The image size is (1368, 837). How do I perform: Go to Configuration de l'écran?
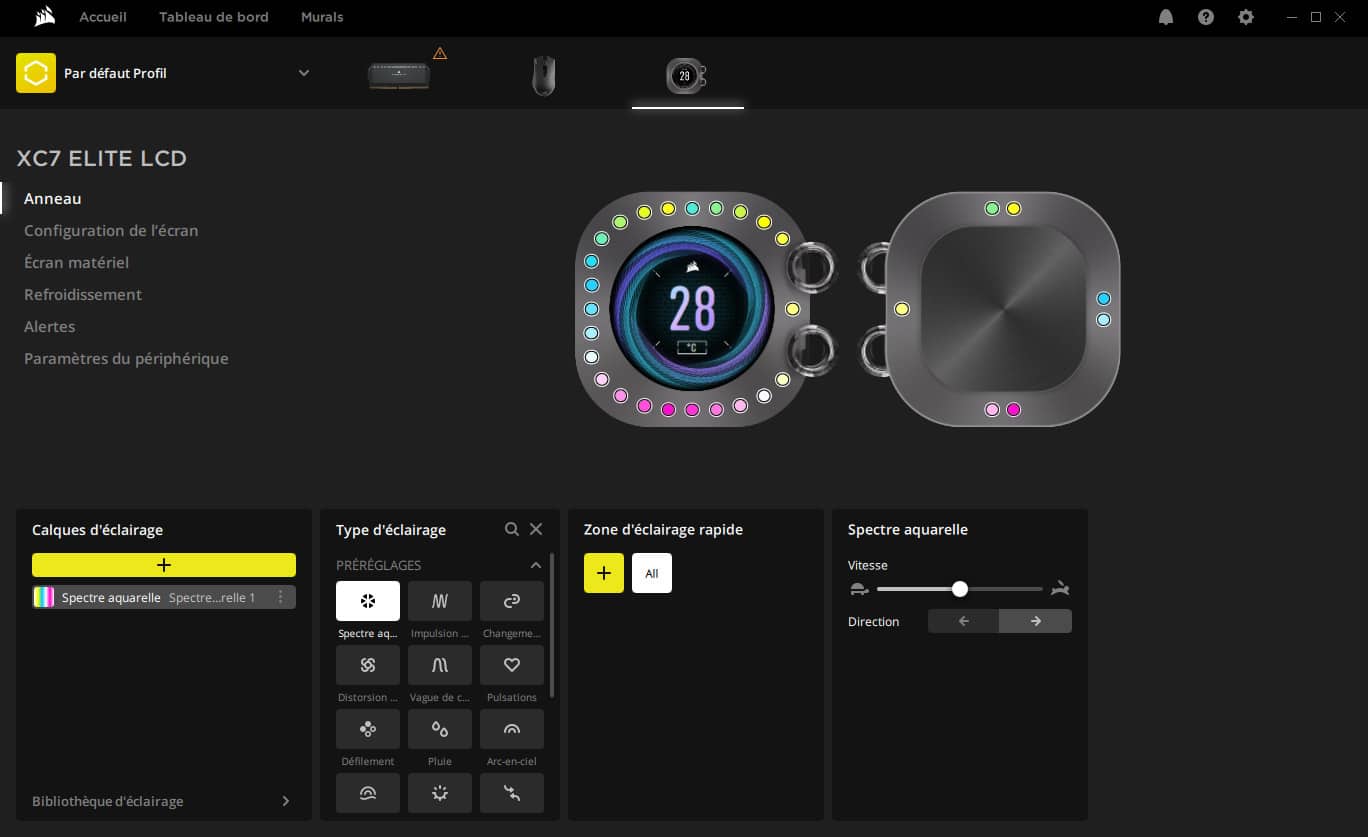click(111, 230)
